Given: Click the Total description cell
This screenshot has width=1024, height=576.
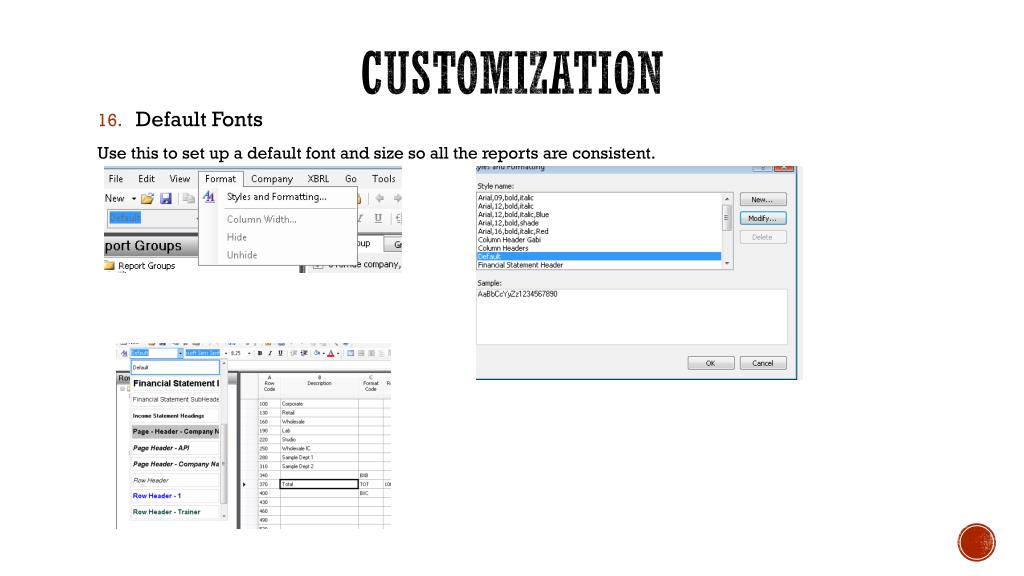Looking at the screenshot, I should (319, 484).
